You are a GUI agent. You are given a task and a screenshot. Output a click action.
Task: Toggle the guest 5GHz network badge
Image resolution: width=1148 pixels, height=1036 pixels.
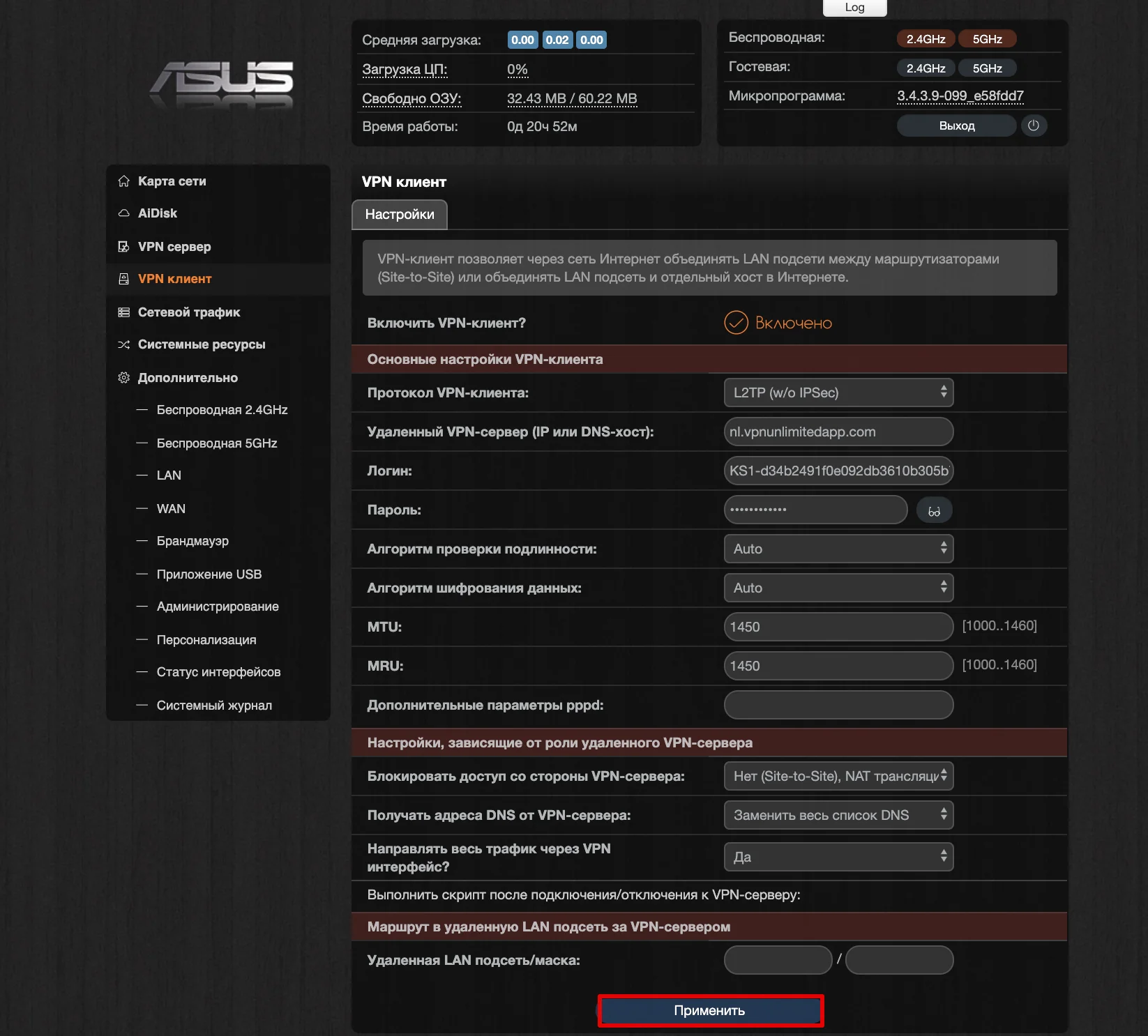click(x=987, y=68)
